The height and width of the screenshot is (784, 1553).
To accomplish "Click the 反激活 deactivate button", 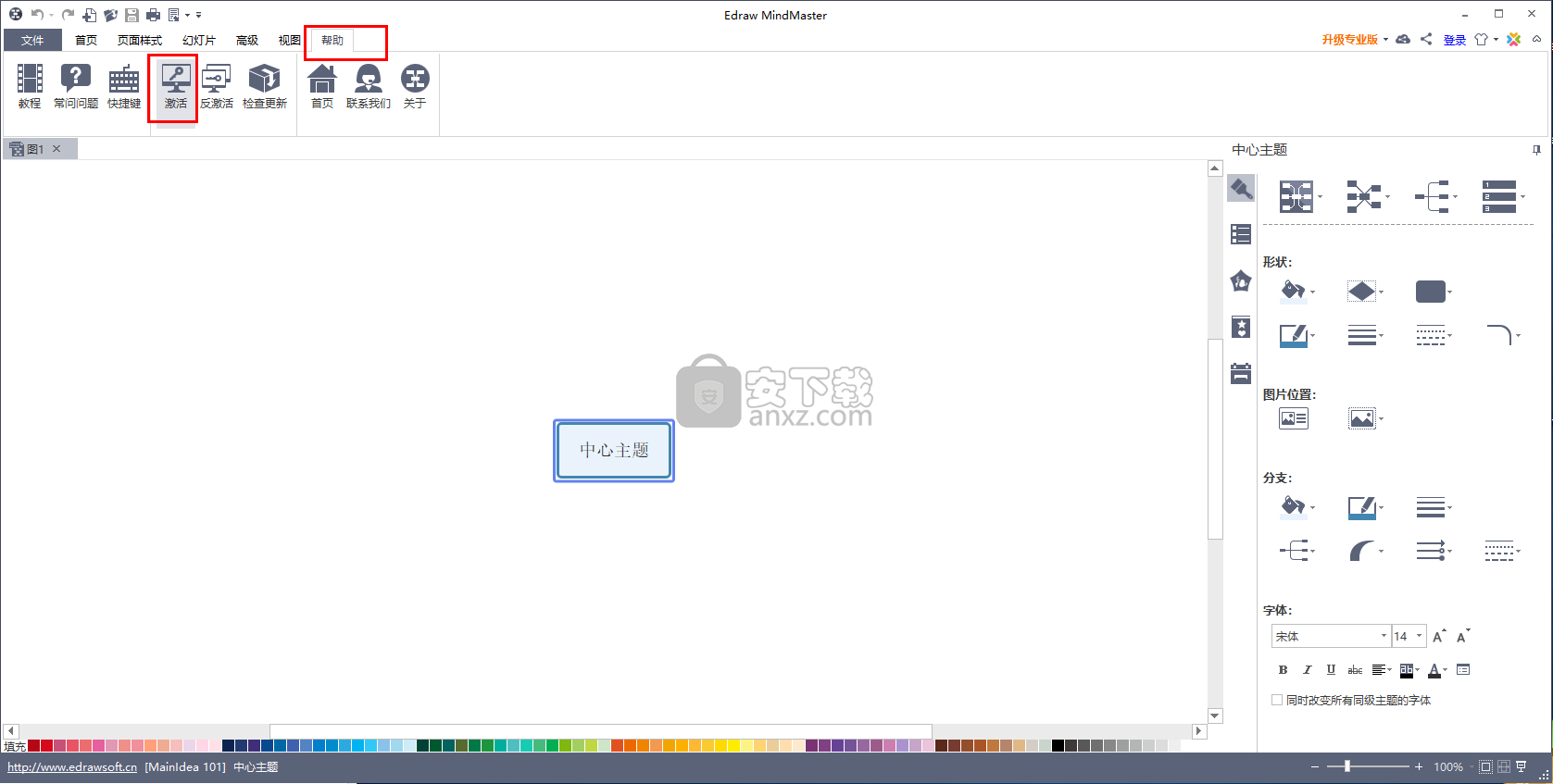I will 217,86.
